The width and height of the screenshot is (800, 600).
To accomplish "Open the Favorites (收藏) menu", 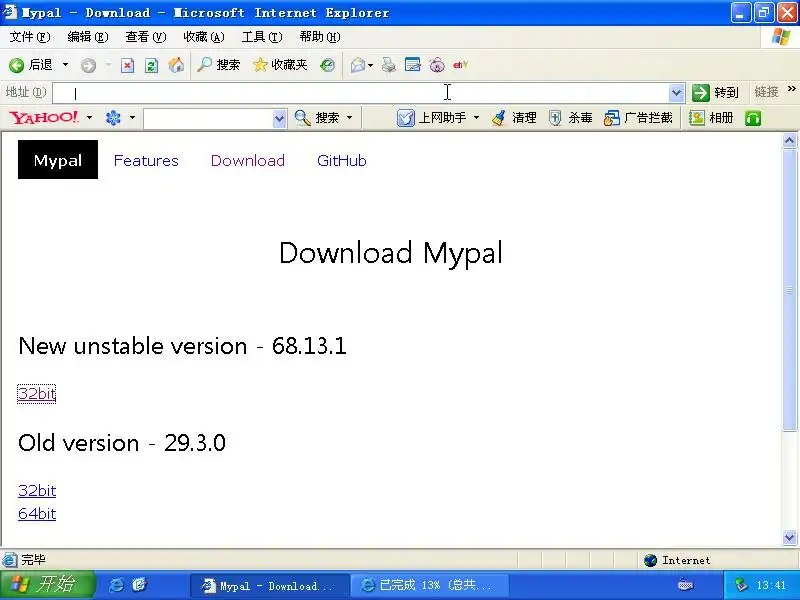I will 204,37.
